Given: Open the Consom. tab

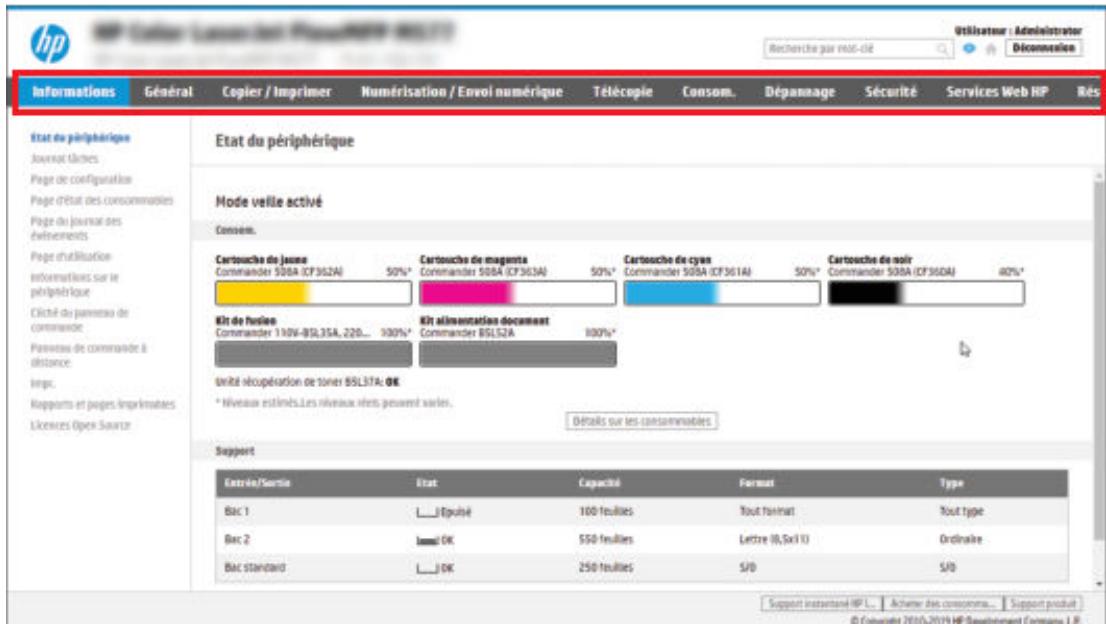Looking at the screenshot, I should click(708, 92).
